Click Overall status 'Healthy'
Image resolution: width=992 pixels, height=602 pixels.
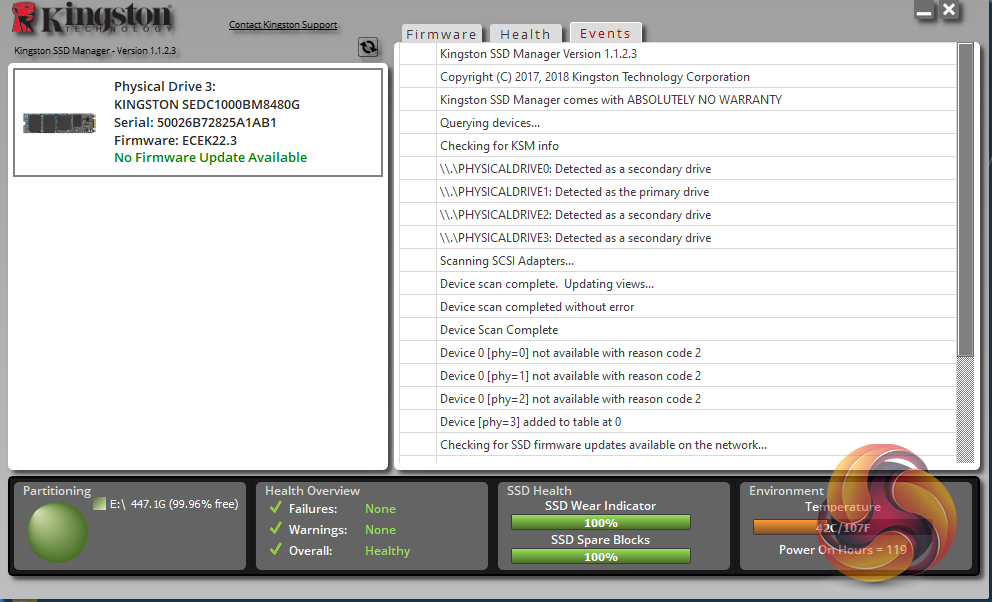coord(387,551)
